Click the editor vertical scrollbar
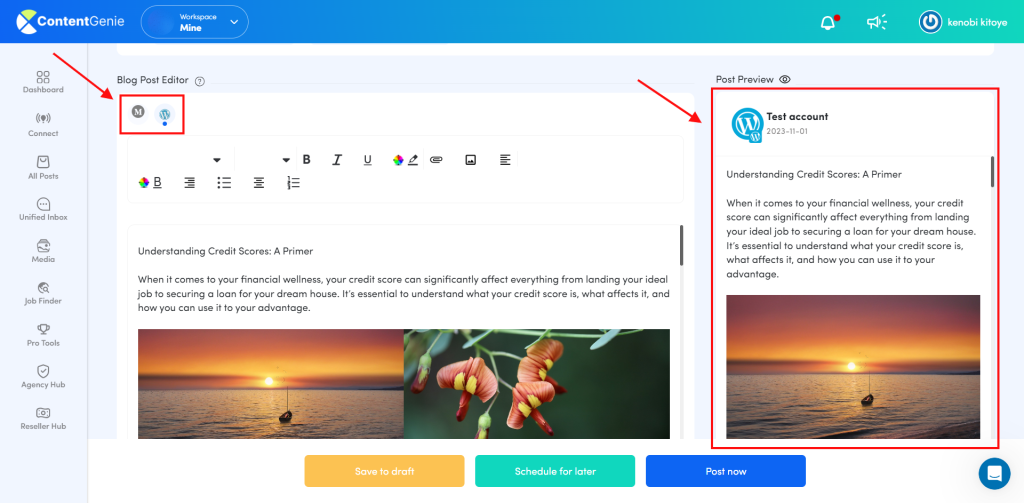The height and width of the screenshot is (503, 1024). coord(682,246)
